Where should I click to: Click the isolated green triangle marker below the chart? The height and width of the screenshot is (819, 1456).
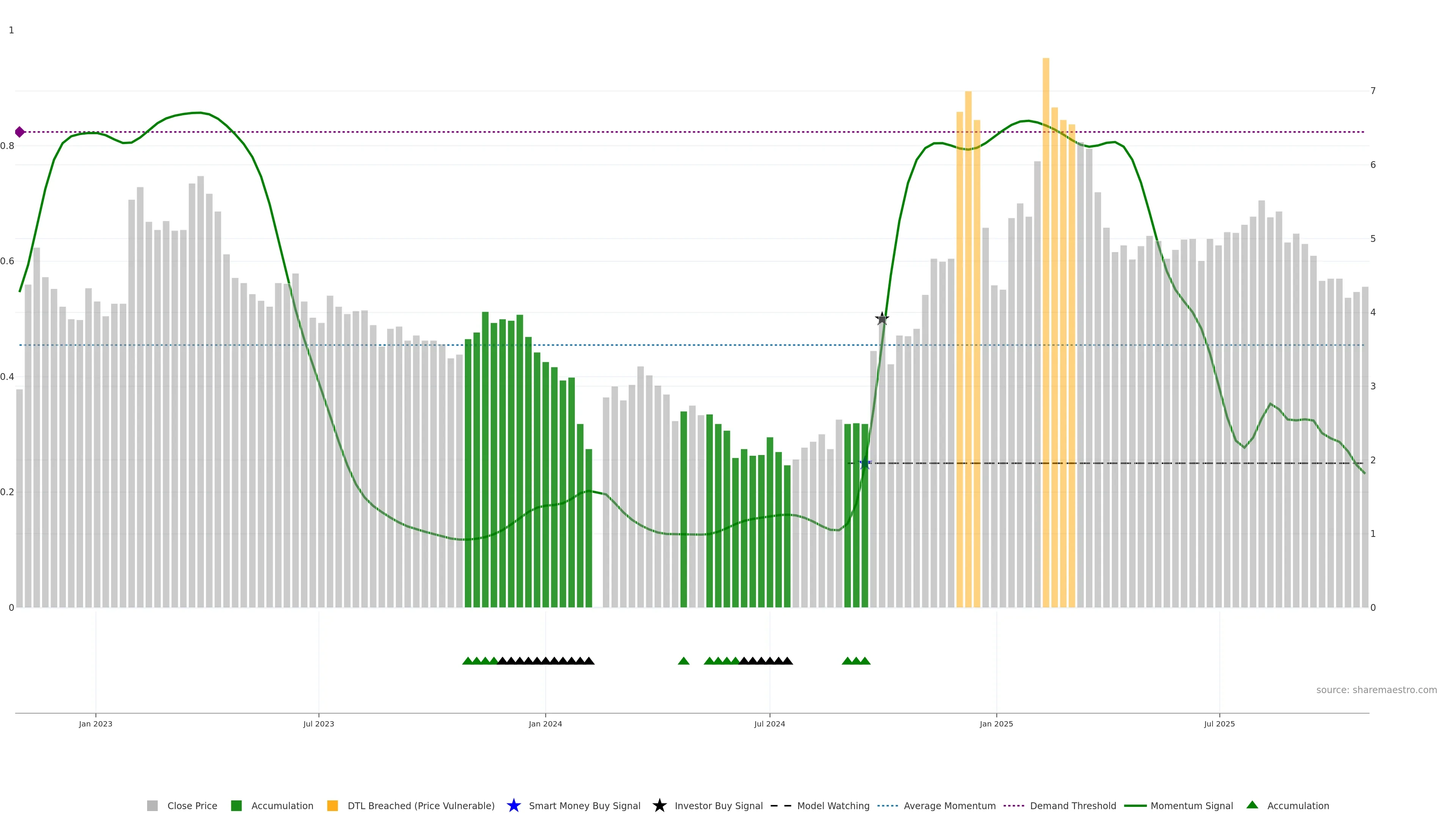click(683, 661)
